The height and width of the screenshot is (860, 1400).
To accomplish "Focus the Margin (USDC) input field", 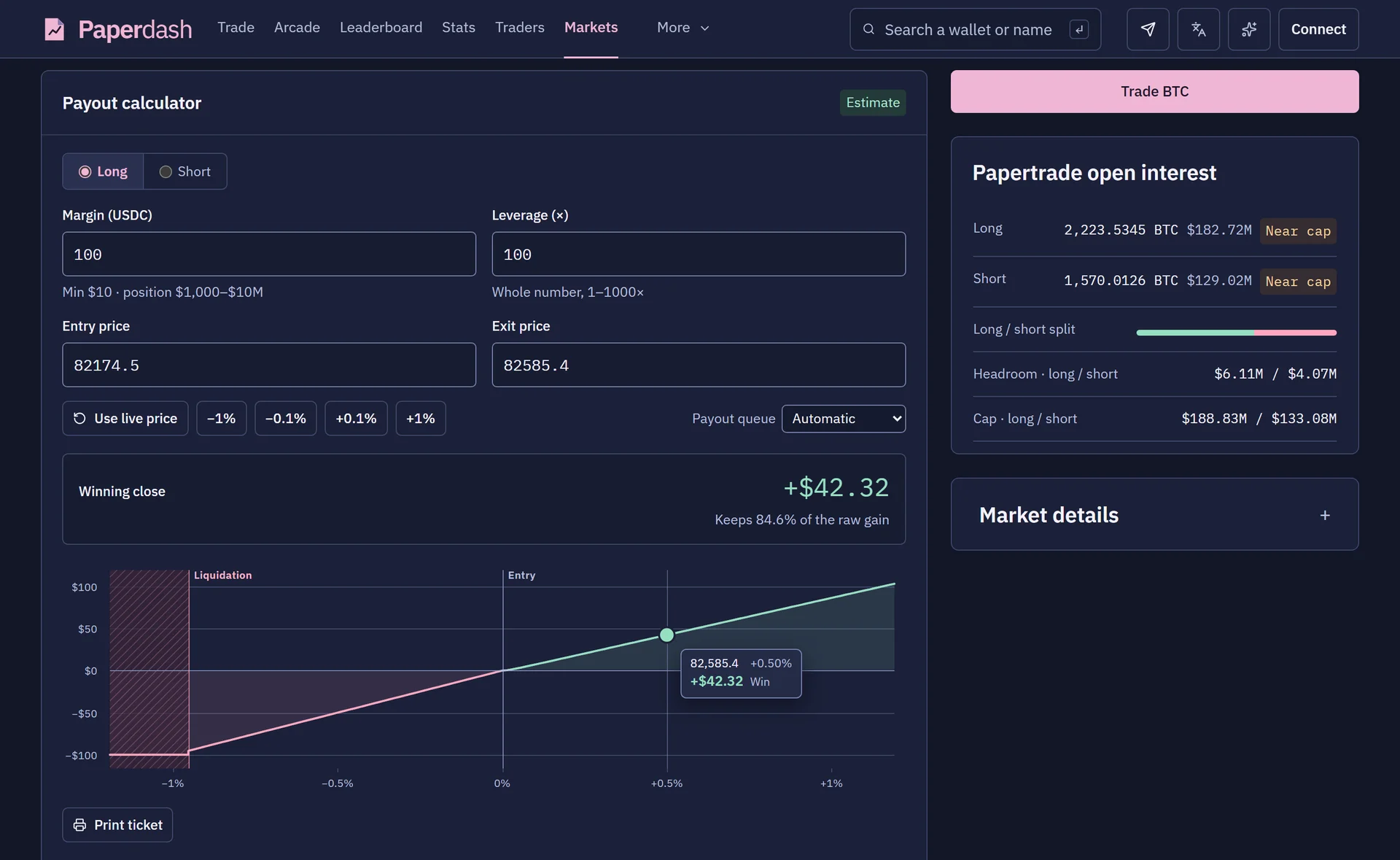I will 269,254.
